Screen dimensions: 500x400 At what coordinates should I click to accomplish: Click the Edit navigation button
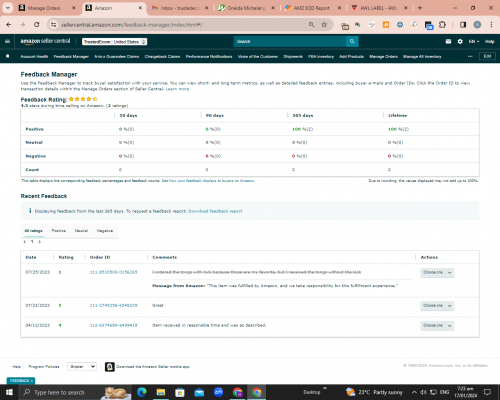(x=487, y=56)
